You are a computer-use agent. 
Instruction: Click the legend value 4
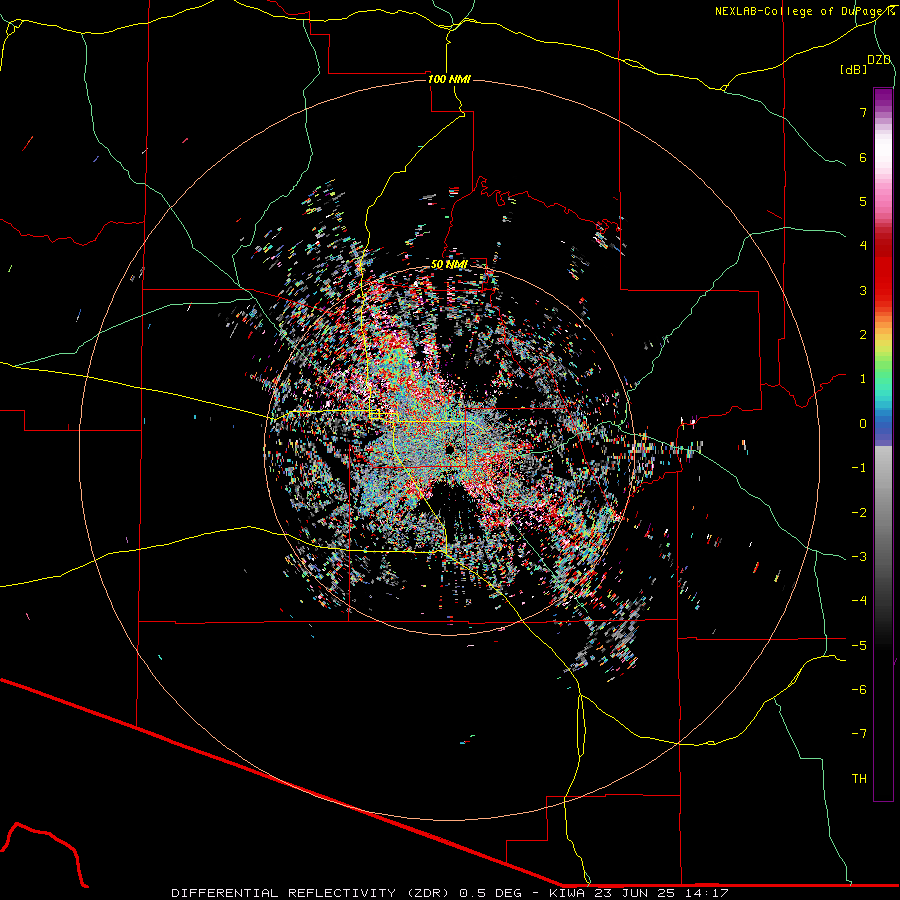pyautogui.click(x=863, y=246)
